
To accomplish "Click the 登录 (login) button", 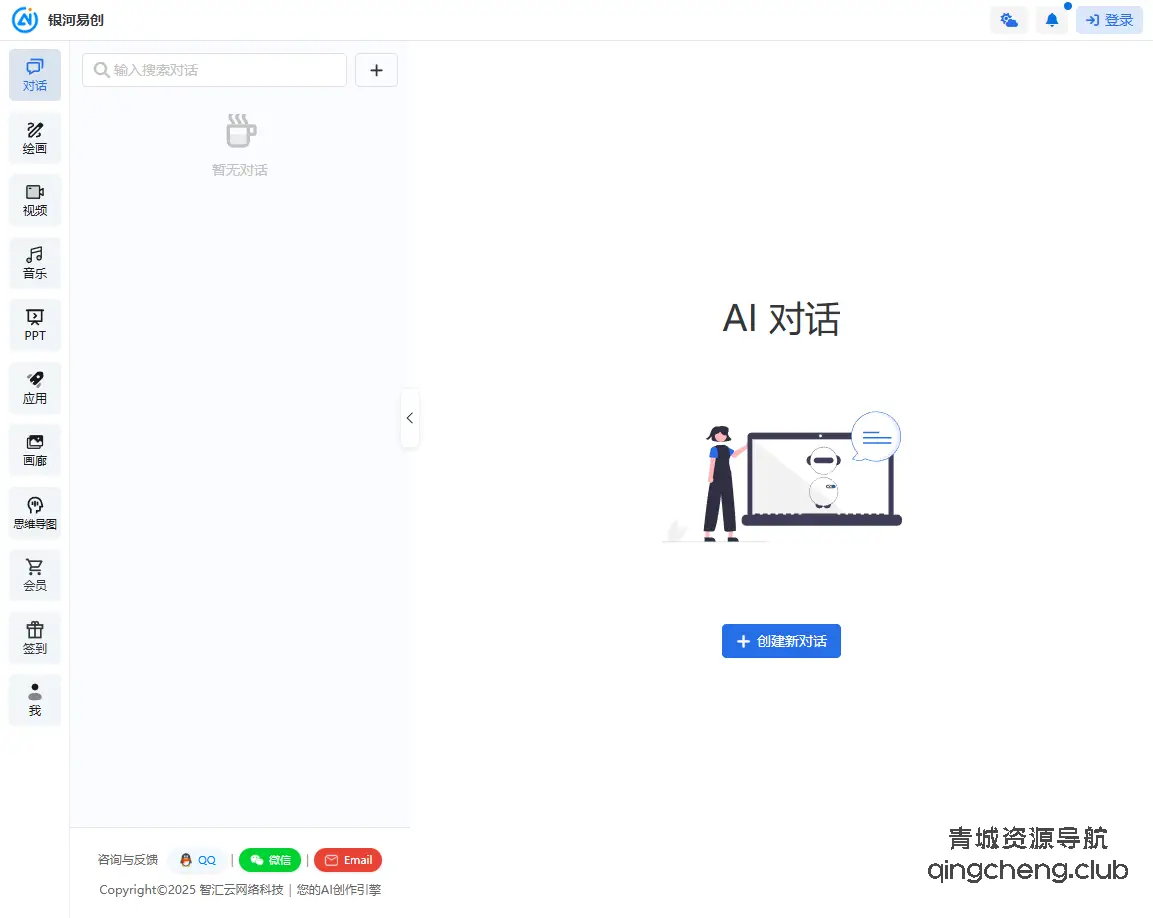I will click(x=1109, y=19).
